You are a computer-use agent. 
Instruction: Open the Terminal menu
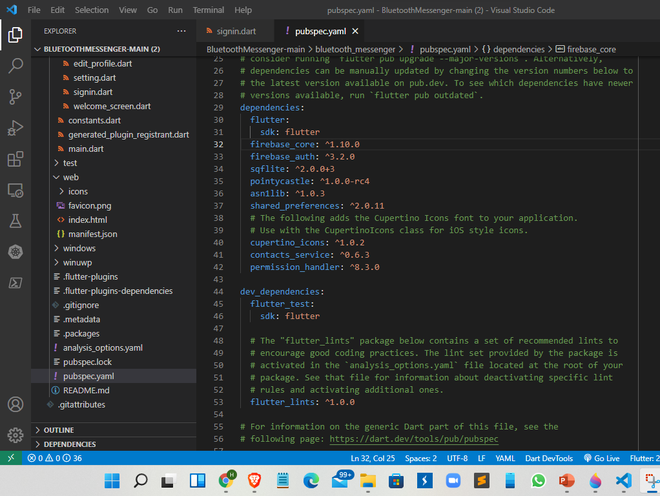pos(208,10)
